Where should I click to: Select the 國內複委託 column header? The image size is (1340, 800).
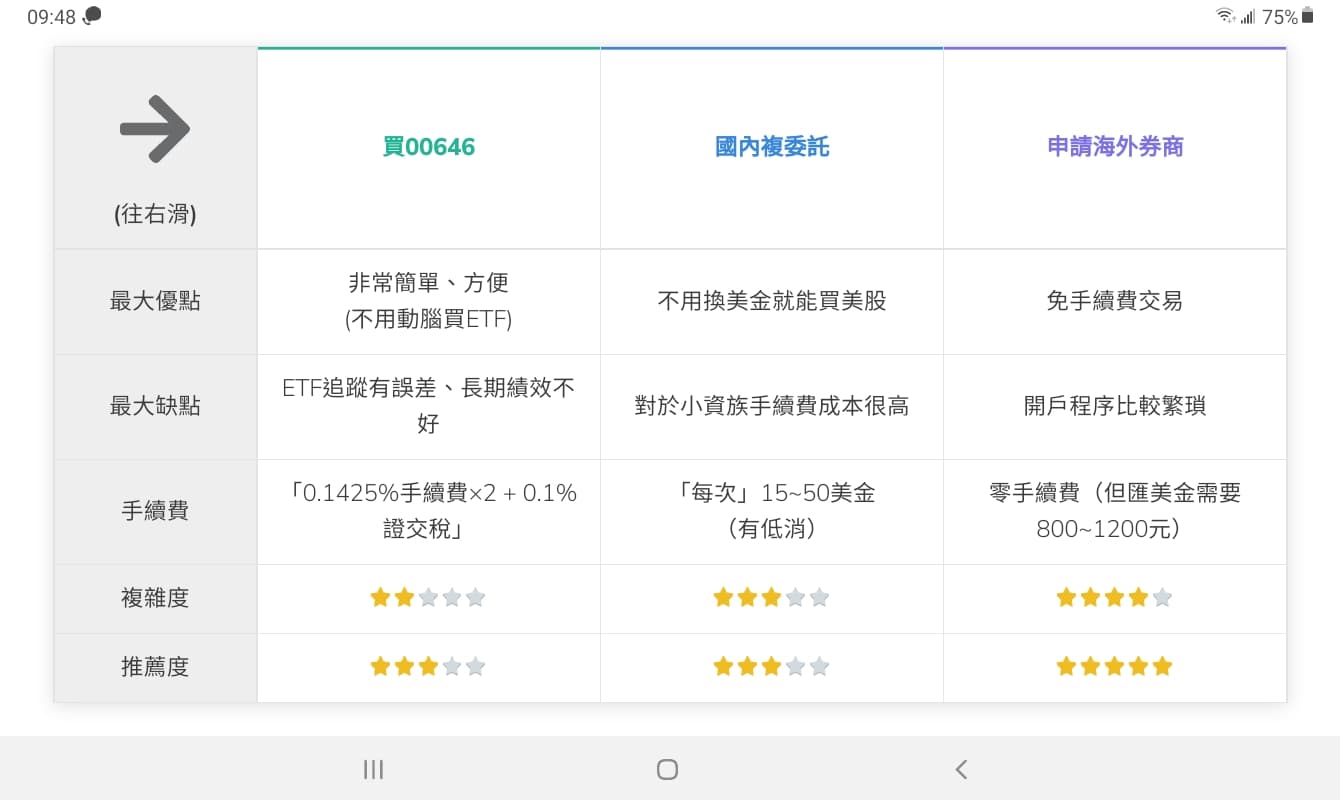(x=771, y=146)
